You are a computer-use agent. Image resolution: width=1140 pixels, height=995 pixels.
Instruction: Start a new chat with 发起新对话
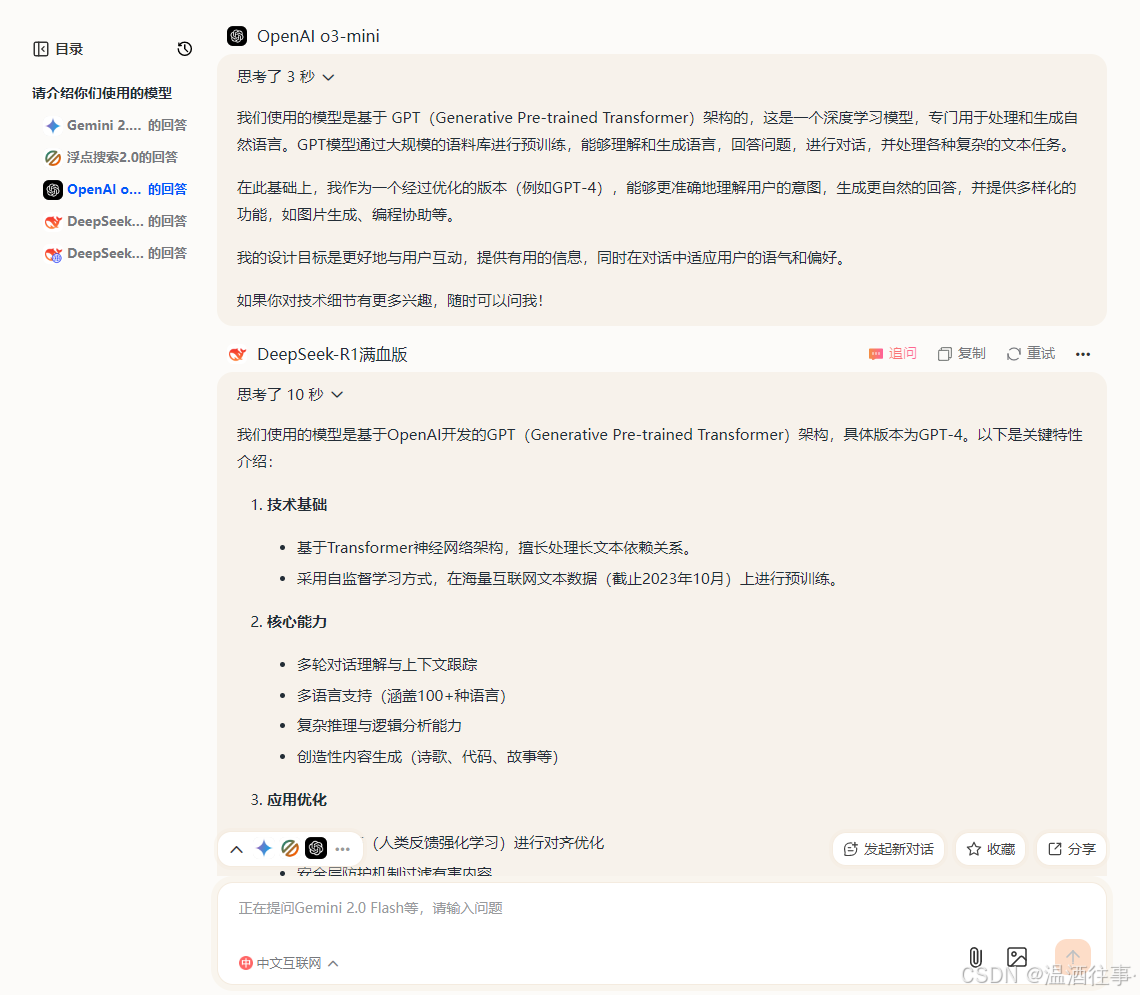click(x=888, y=849)
